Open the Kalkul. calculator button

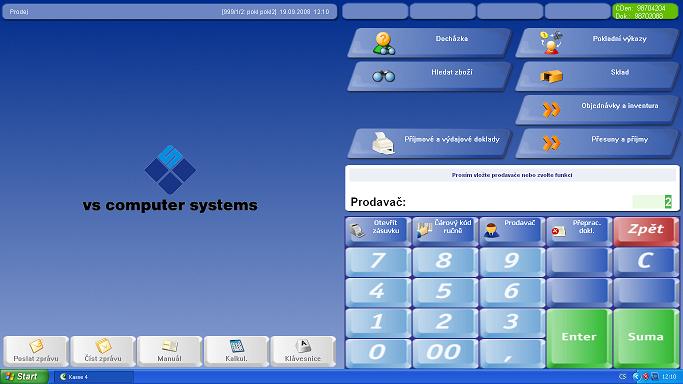coord(236,351)
